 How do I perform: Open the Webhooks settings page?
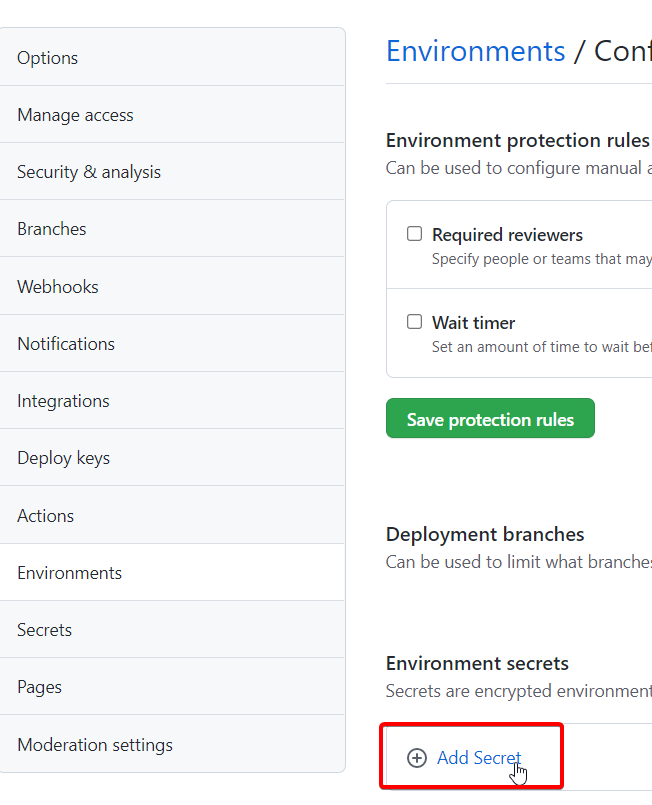click(x=58, y=287)
